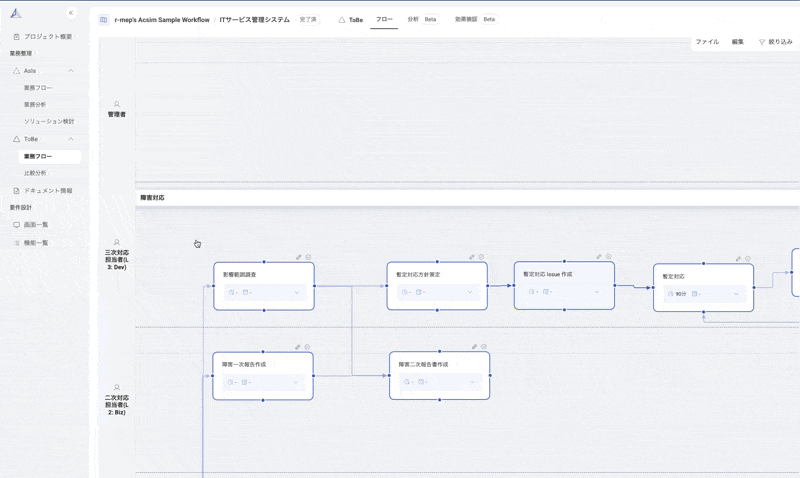Screen dimensions: 800x478
Task: Click the calendar icon in 障害二次報告書作成 card
Action: (x=421, y=382)
